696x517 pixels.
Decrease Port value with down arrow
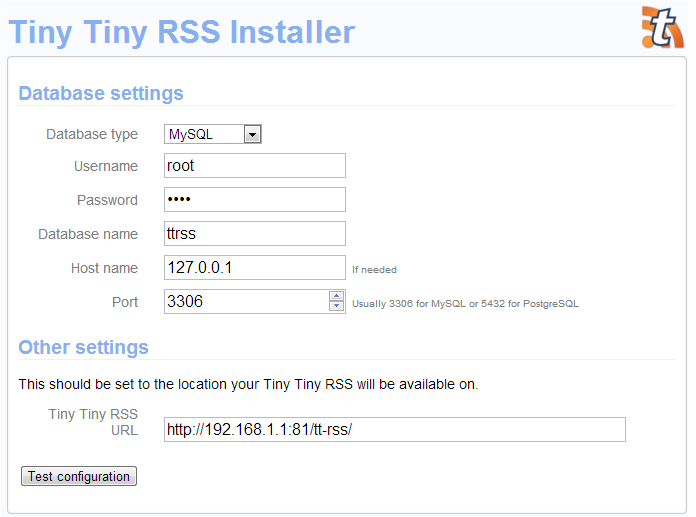click(336, 306)
